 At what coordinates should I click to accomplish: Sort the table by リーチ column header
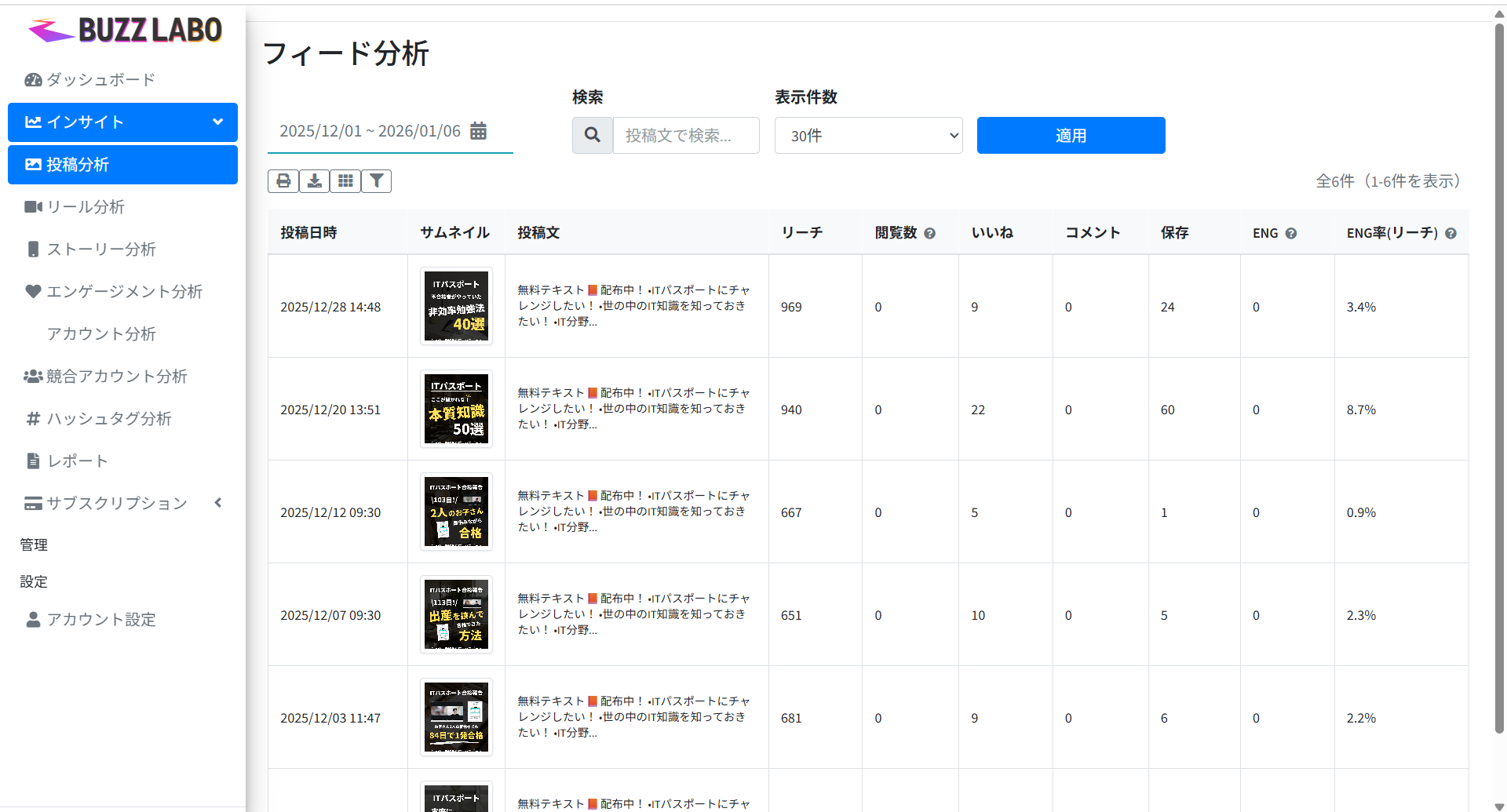coord(801,233)
